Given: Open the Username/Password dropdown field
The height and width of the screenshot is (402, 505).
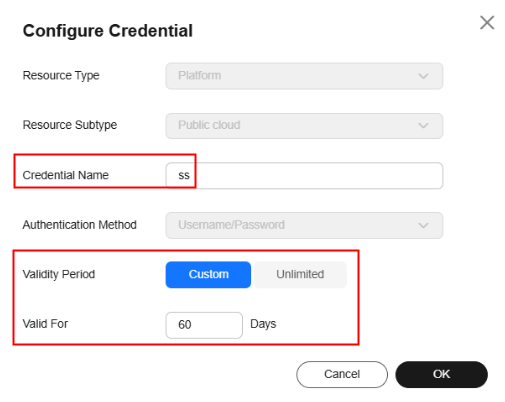Looking at the screenshot, I should [x=304, y=225].
